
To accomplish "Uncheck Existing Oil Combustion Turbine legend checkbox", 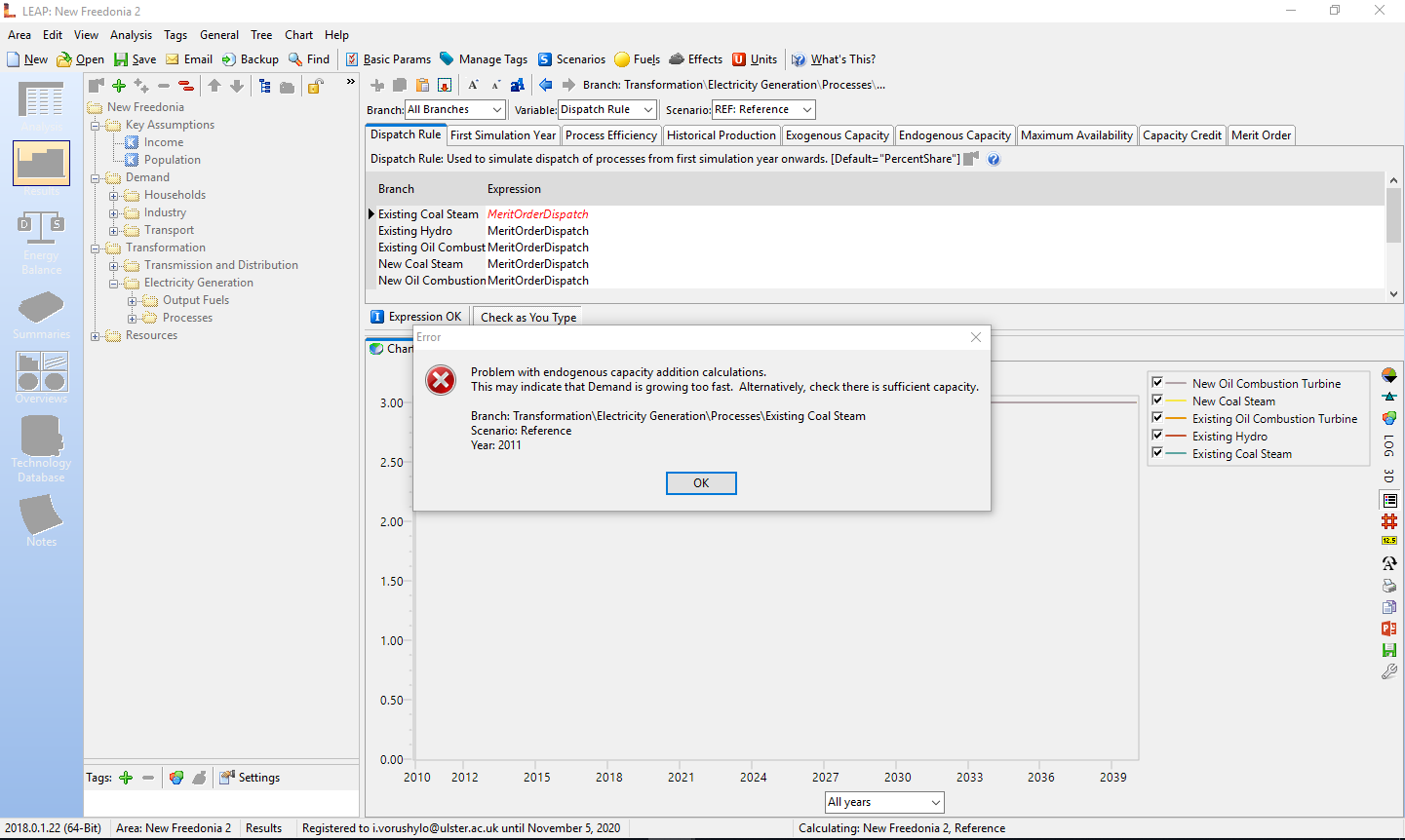I will click(1157, 417).
